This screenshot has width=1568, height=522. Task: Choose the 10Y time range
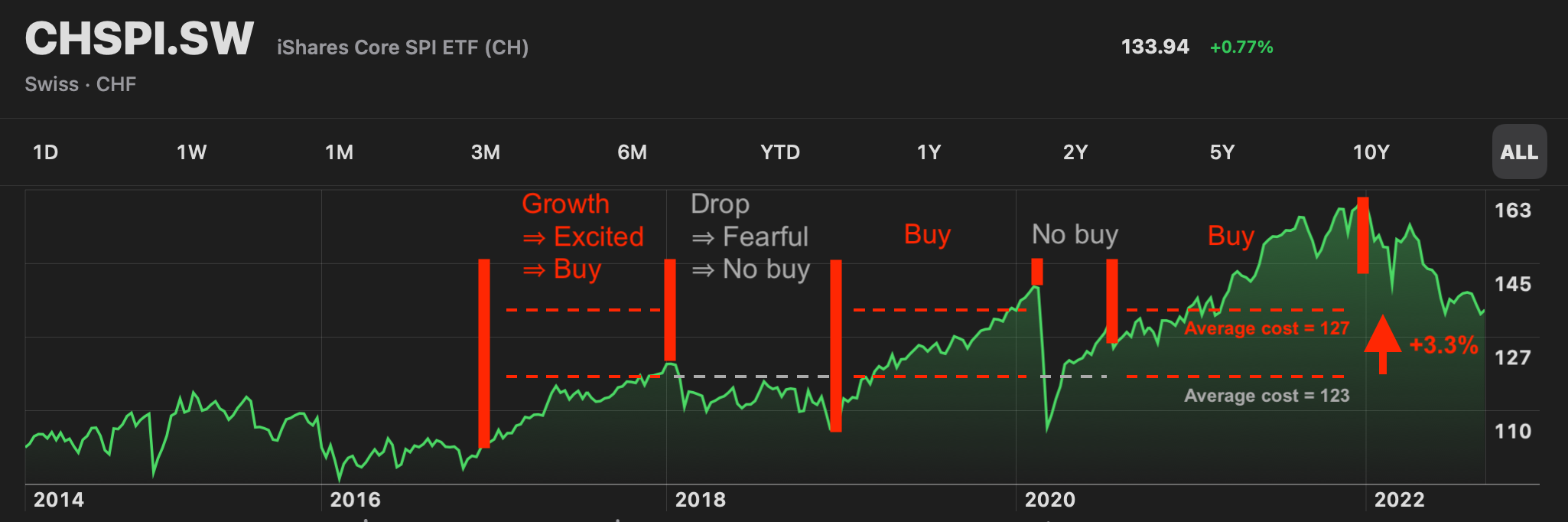[x=1371, y=152]
